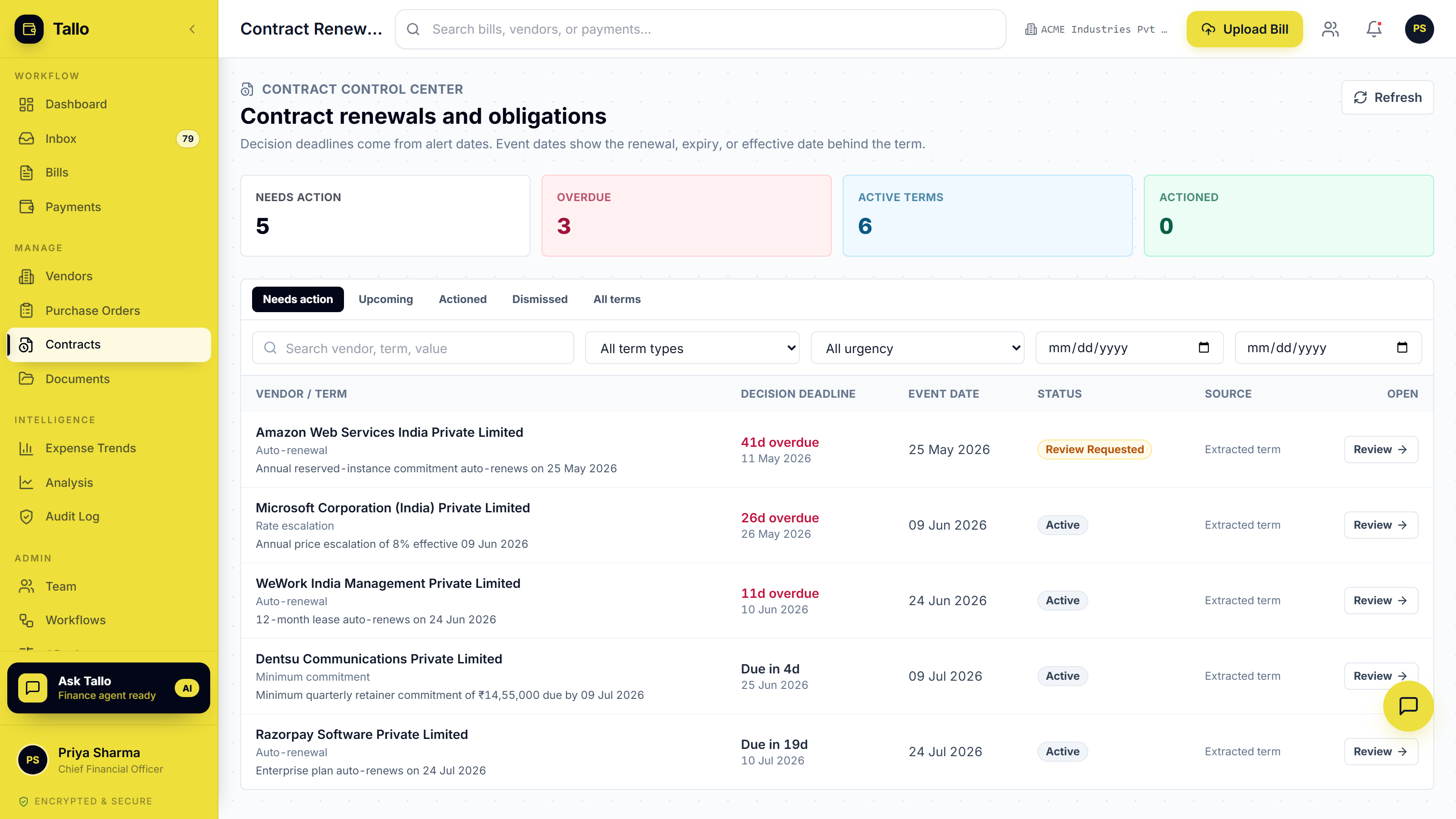Switch to the All terms tab
The height and width of the screenshot is (819, 1456).
click(617, 299)
